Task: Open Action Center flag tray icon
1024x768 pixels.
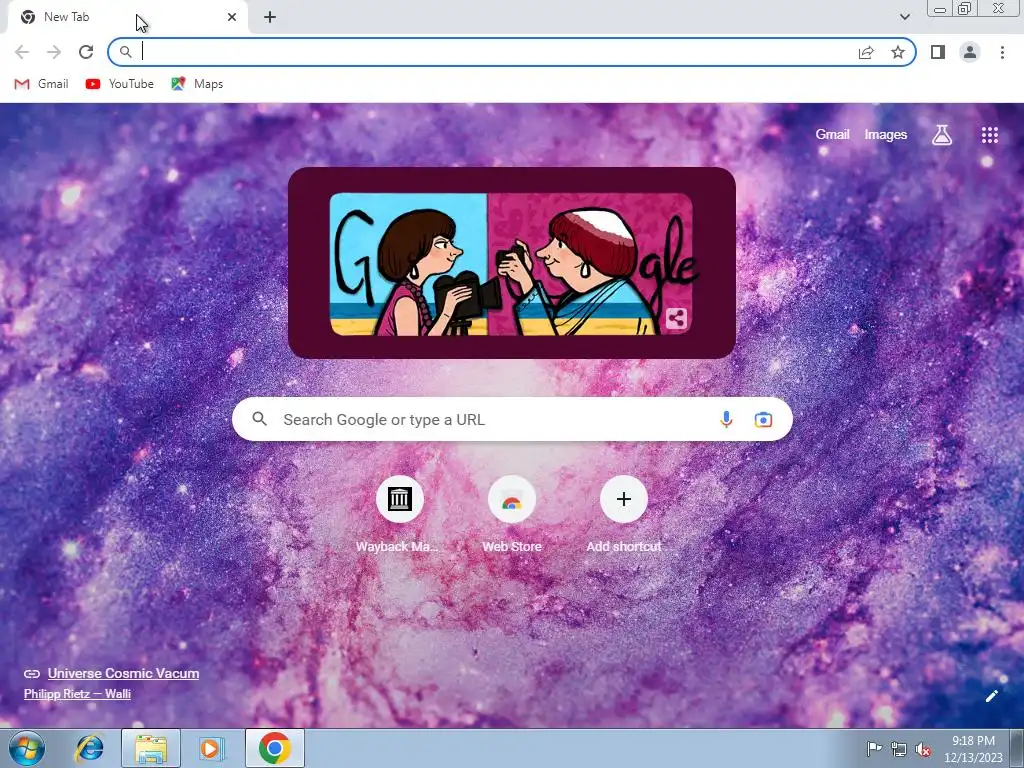Action: pyautogui.click(x=873, y=749)
